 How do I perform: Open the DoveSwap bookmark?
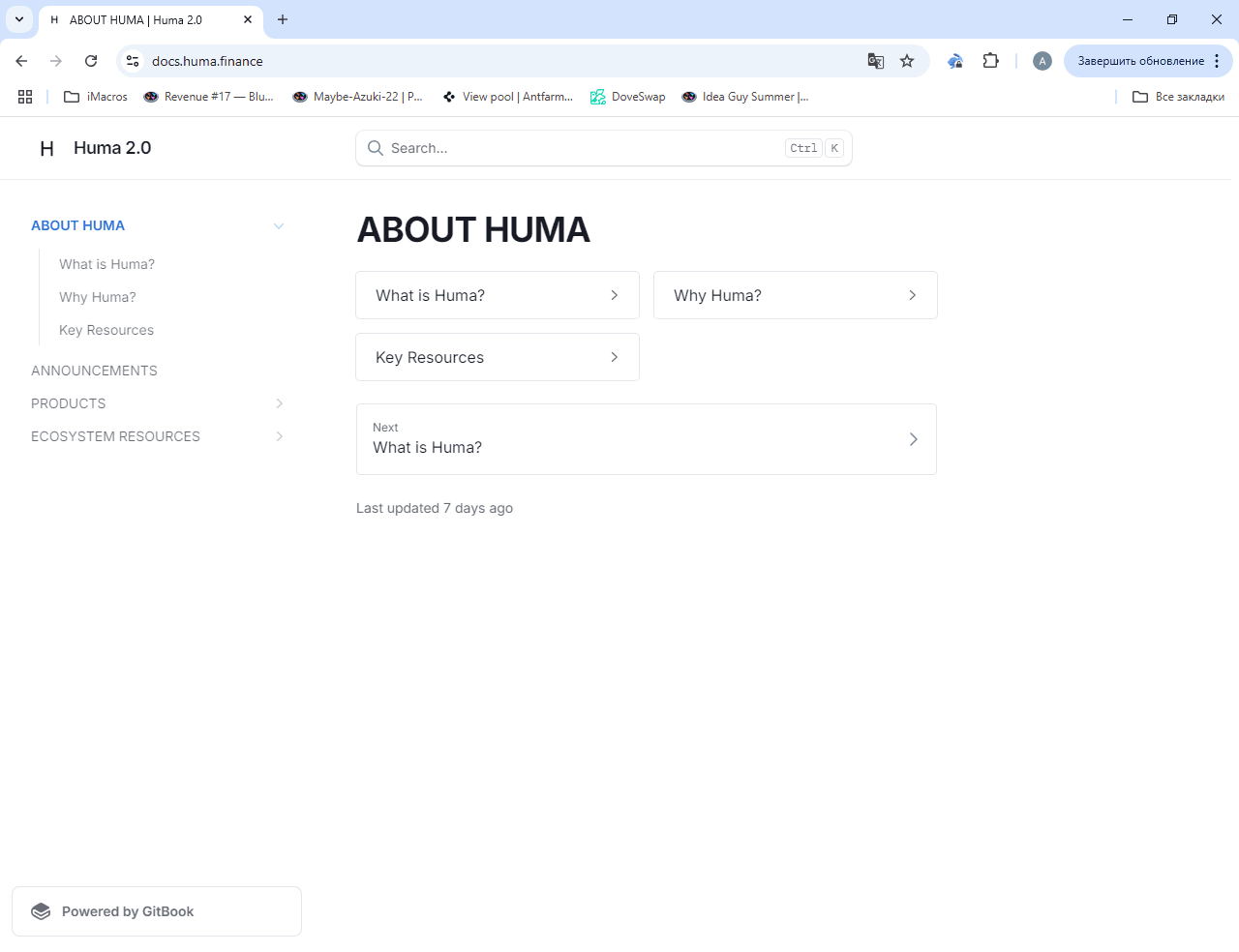(628, 97)
